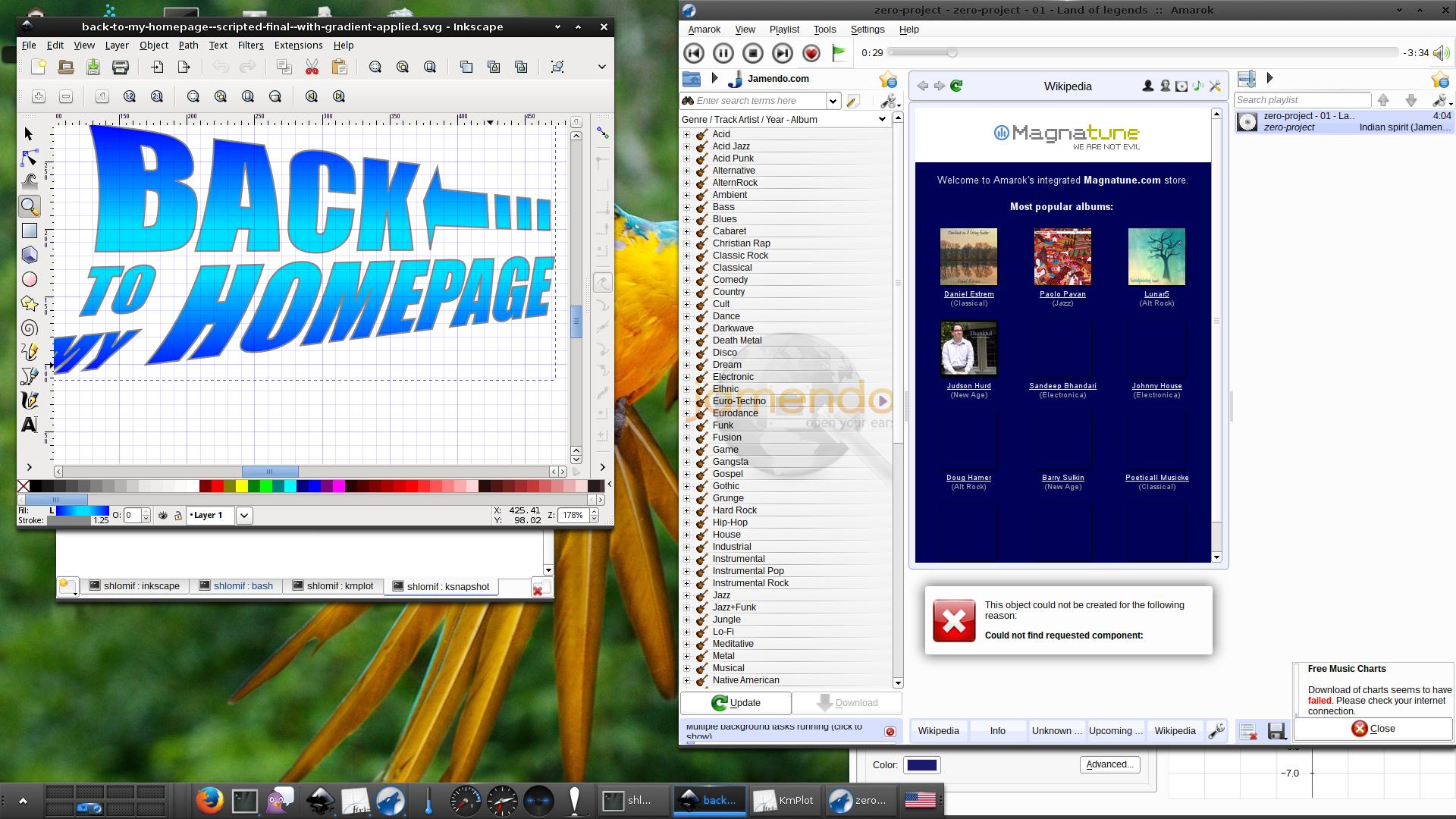The height and width of the screenshot is (819, 1456).
Task: Click the Search playlist field
Action: tap(1302, 100)
